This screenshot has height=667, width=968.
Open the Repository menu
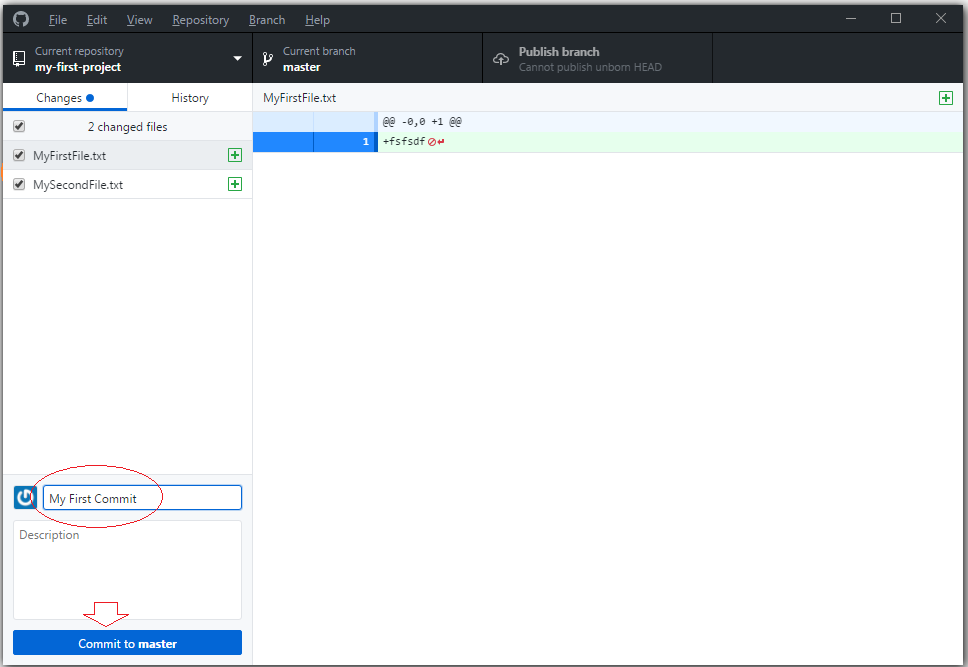pos(201,20)
